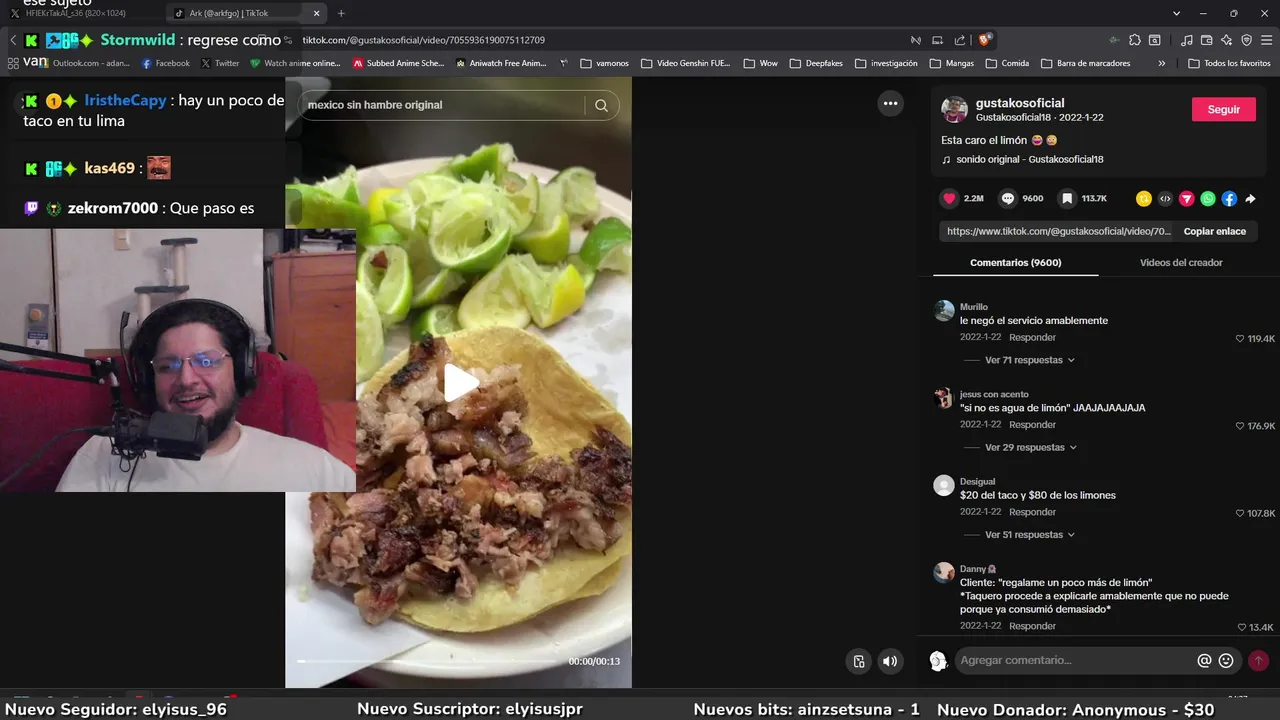The height and width of the screenshot is (720, 1280).
Task: Click the Agregar comentario input field
Action: click(1076, 660)
